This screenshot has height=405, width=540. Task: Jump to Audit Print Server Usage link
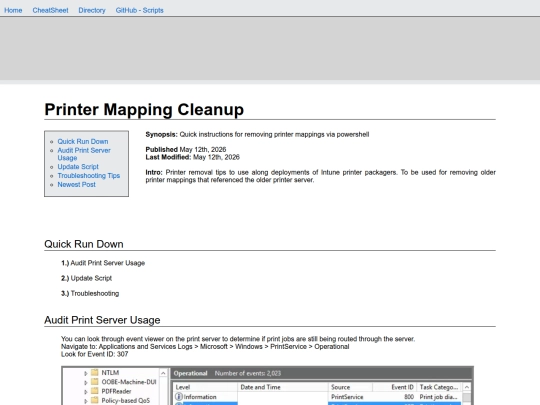point(84,154)
